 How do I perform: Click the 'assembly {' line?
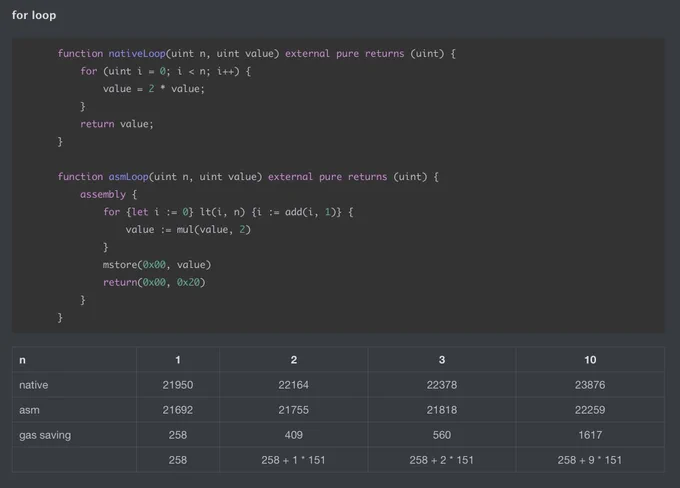click(108, 194)
